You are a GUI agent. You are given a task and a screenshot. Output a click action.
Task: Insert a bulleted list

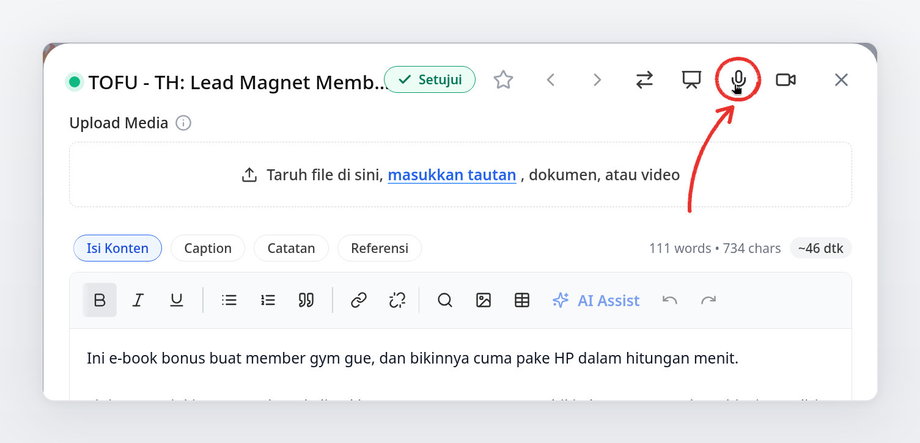(229, 300)
